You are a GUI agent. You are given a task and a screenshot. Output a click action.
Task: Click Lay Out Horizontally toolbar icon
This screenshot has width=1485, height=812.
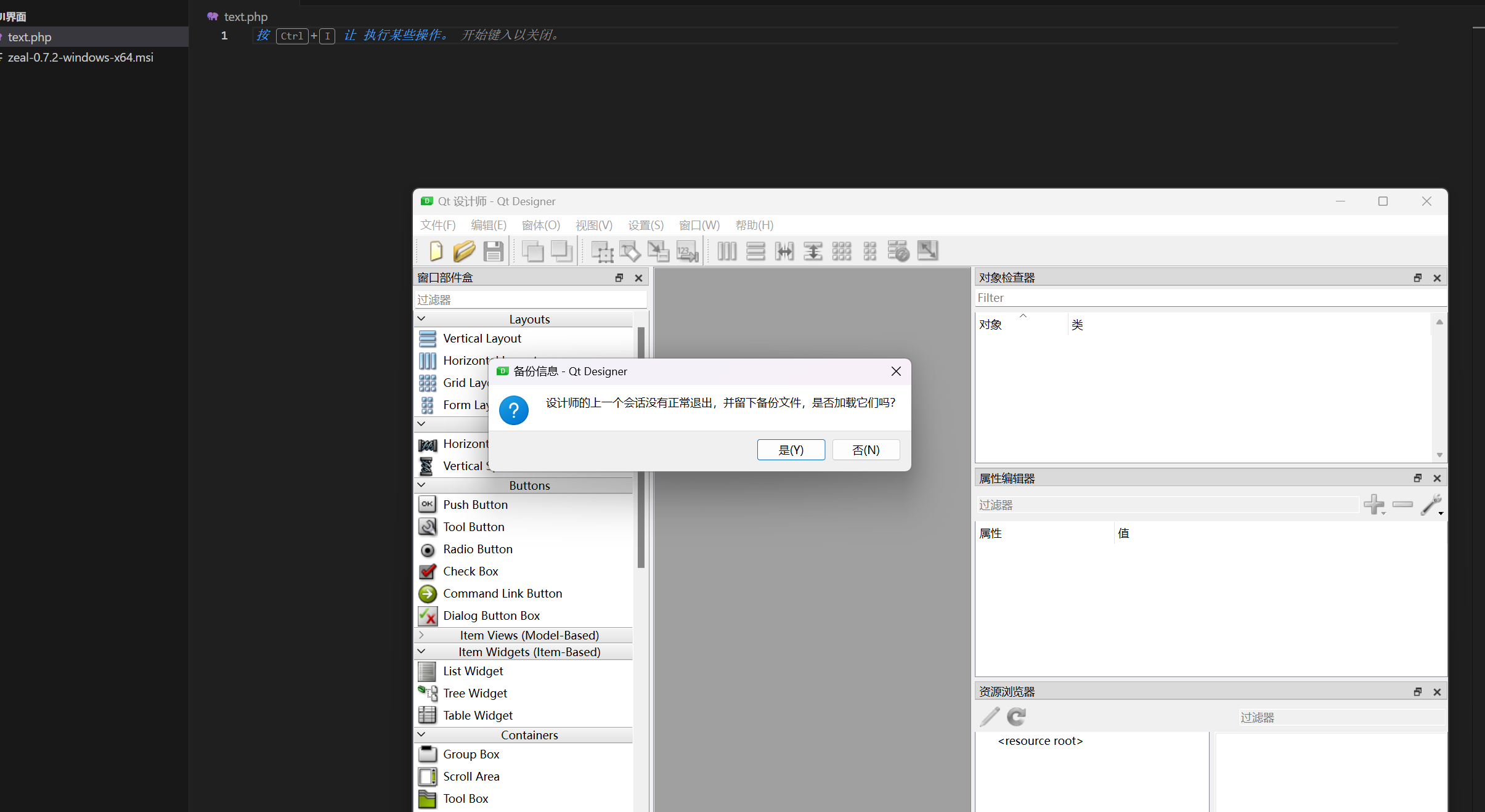(x=727, y=251)
